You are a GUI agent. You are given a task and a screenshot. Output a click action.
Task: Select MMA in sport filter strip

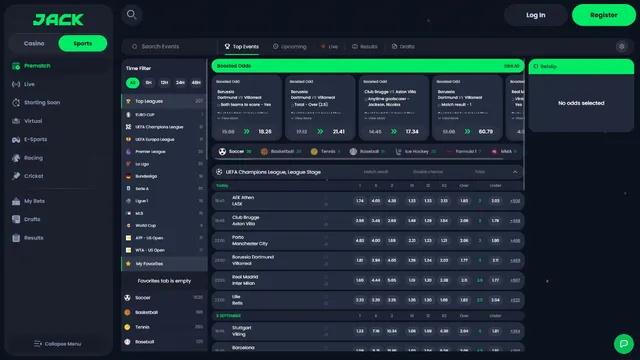coord(504,151)
